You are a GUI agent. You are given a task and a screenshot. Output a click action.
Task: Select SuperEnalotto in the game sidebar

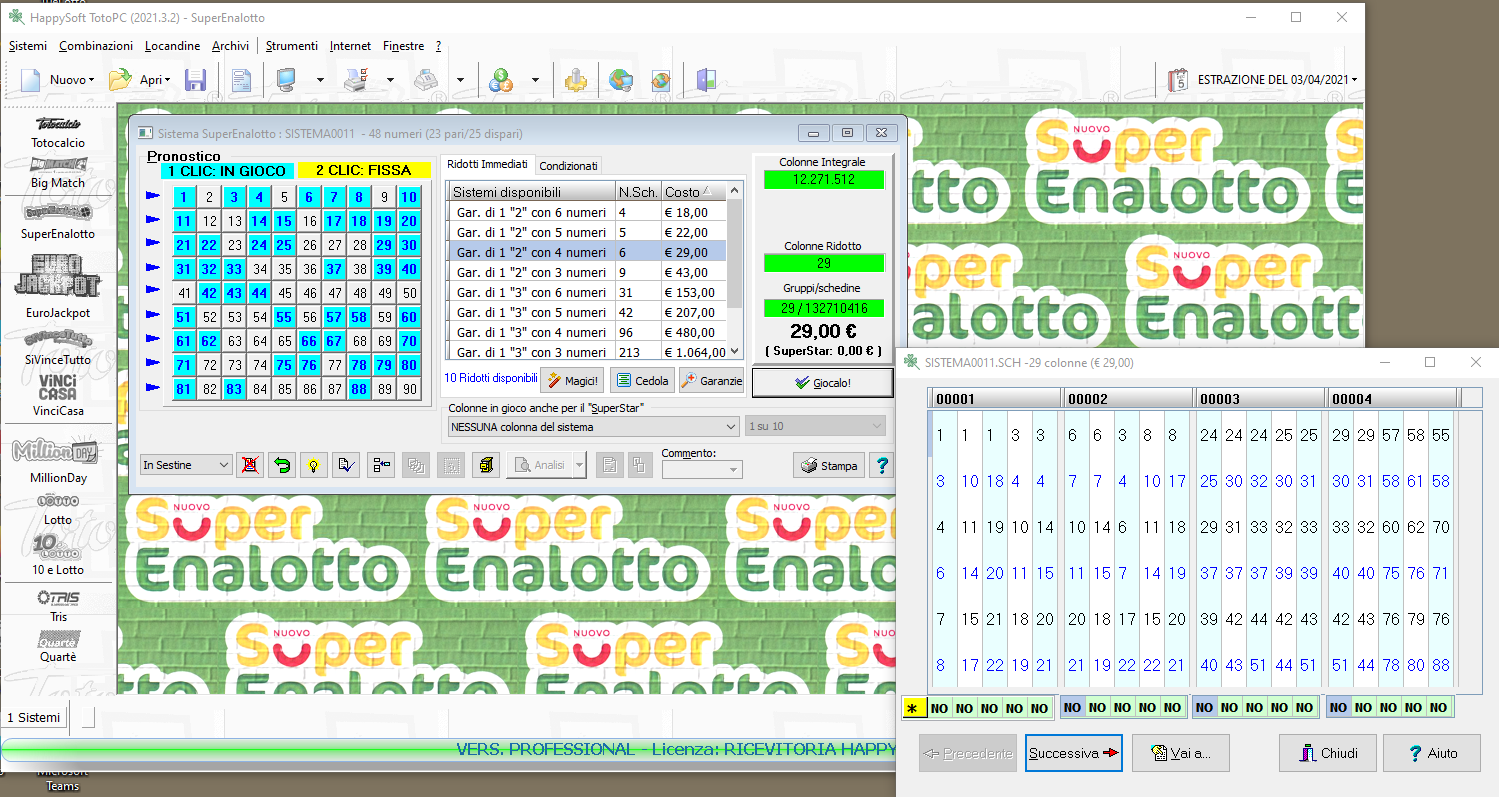click(58, 221)
